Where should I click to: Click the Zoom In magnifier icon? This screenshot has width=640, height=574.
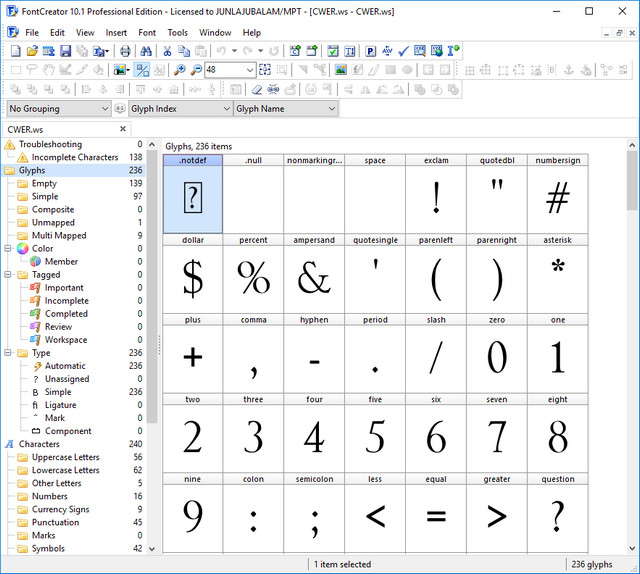180,70
